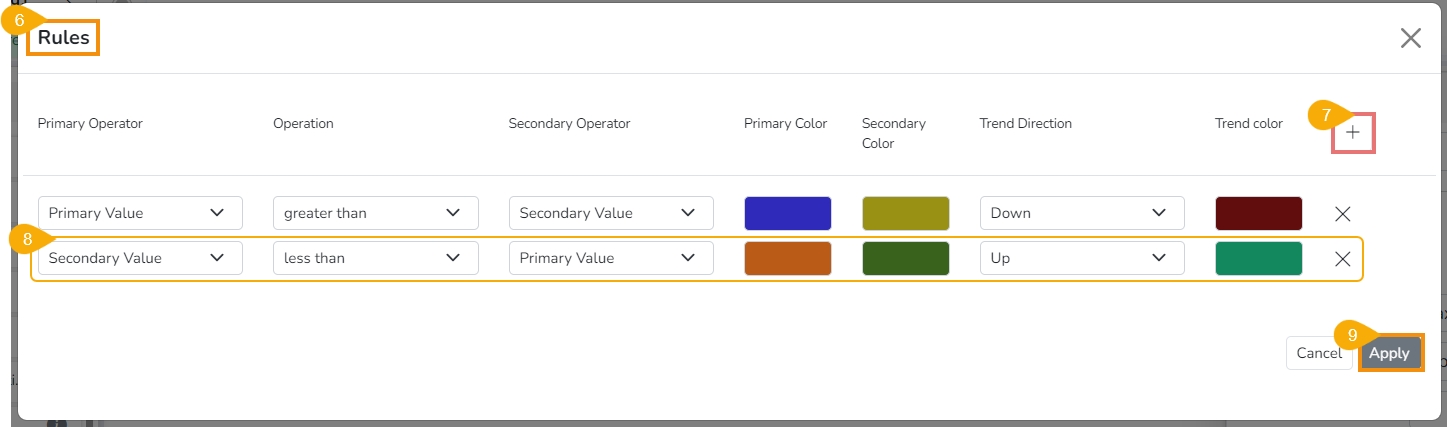Image resolution: width=1447 pixels, height=427 pixels.
Task: Open the olive Secondary Color swatch
Action: 905,213
